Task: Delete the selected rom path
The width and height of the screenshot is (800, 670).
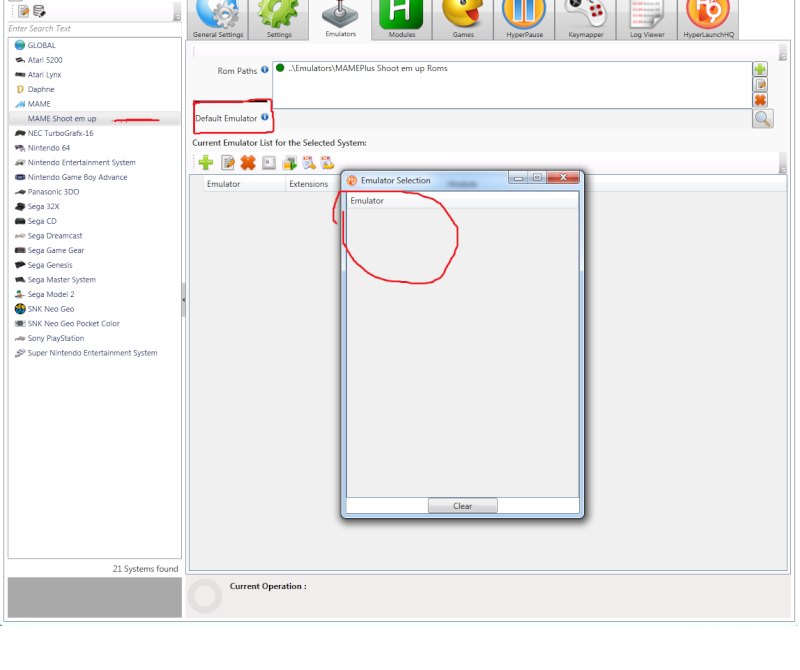Action: pos(760,100)
